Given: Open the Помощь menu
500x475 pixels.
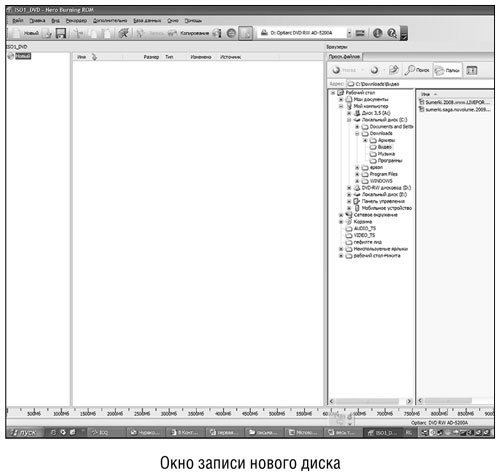Looking at the screenshot, I should (193, 21).
